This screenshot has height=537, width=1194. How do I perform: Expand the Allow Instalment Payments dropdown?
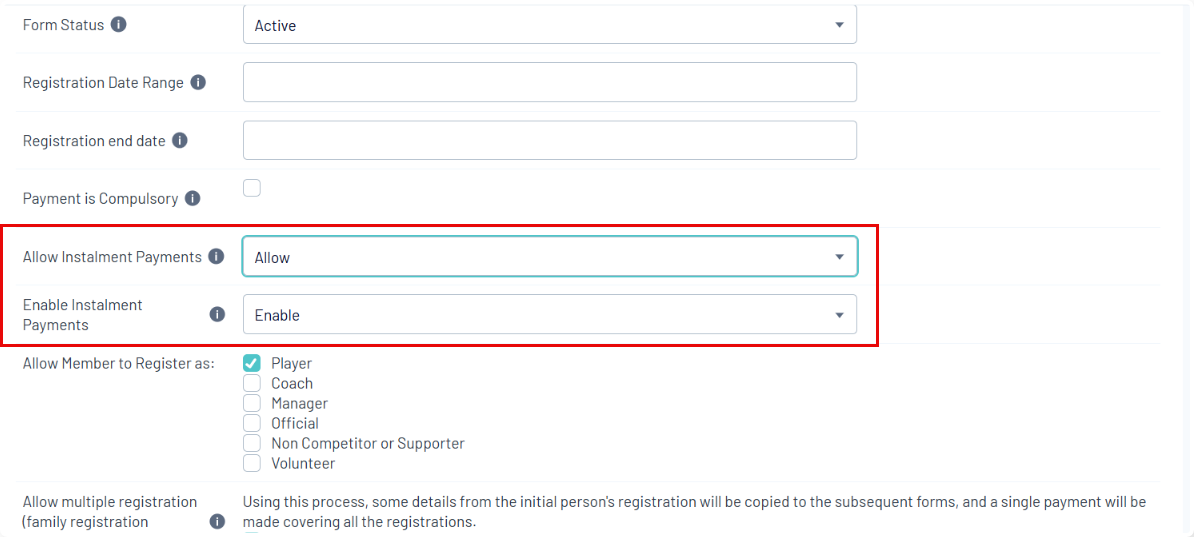point(549,257)
